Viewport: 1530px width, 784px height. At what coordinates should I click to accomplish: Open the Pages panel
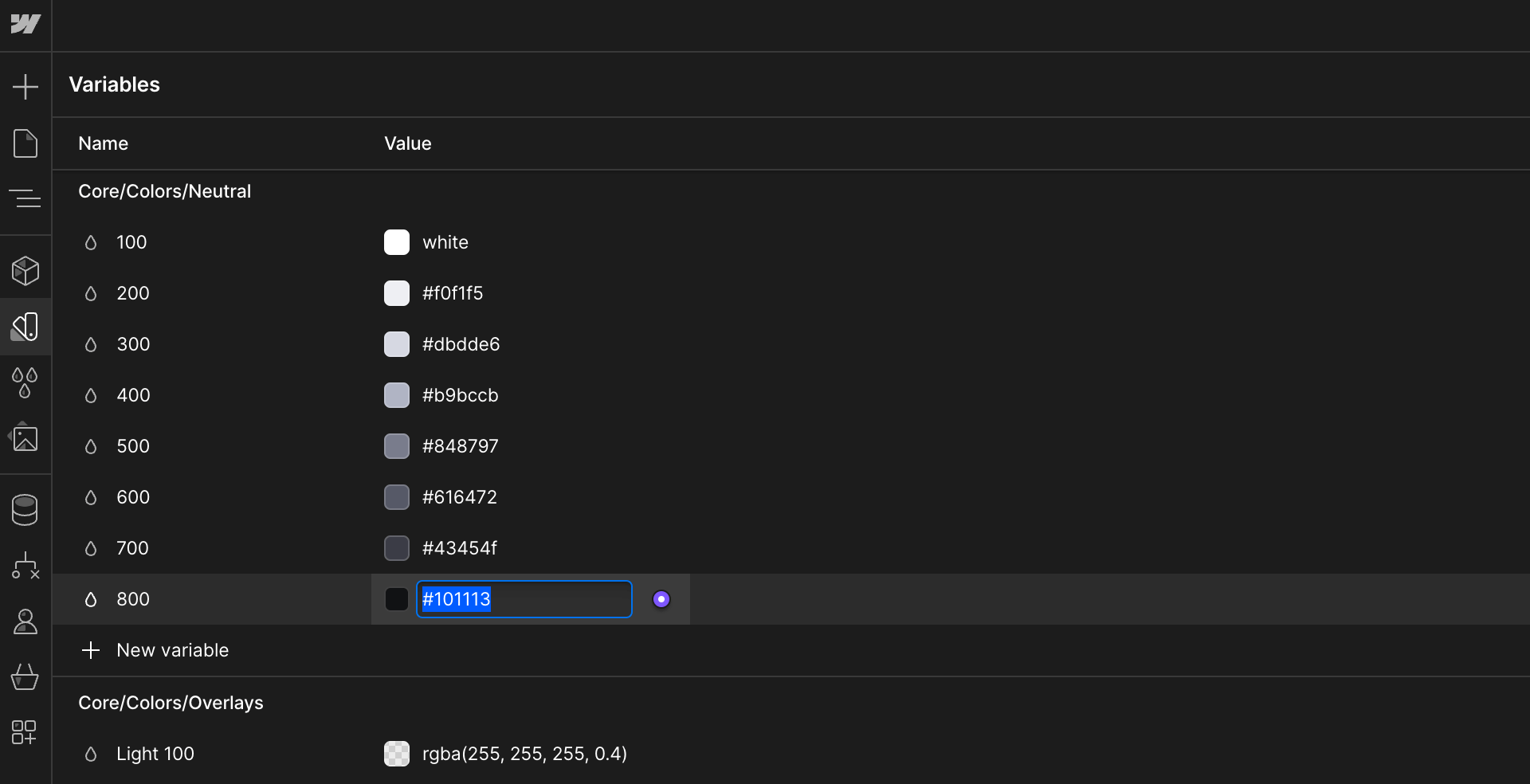click(x=26, y=143)
